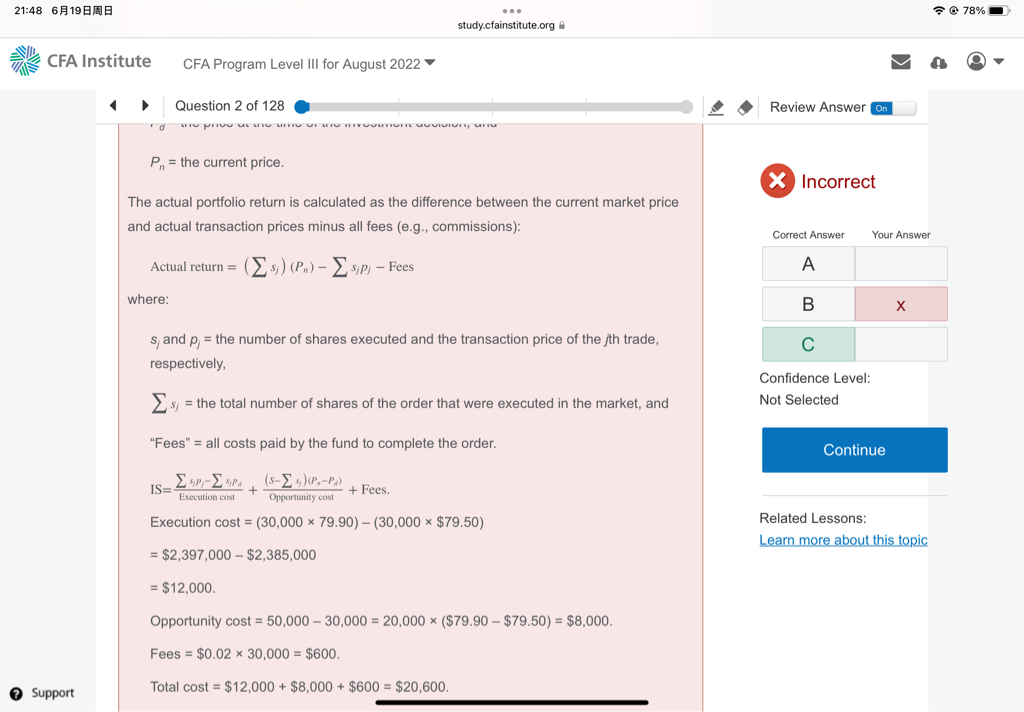Open the Learn more about this topic link
The width and height of the screenshot is (1024, 712).
click(x=843, y=540)
